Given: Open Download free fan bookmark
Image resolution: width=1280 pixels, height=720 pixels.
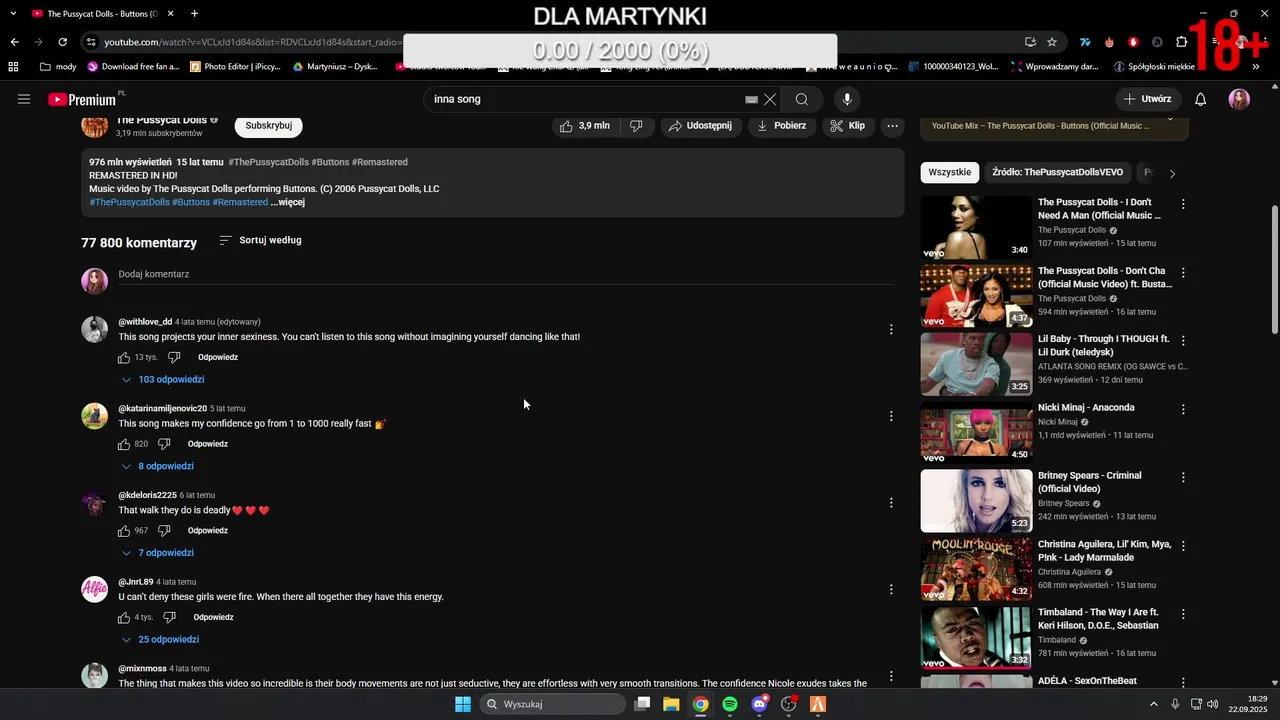Looking at the screenshot, I should [x=133, y=67].
